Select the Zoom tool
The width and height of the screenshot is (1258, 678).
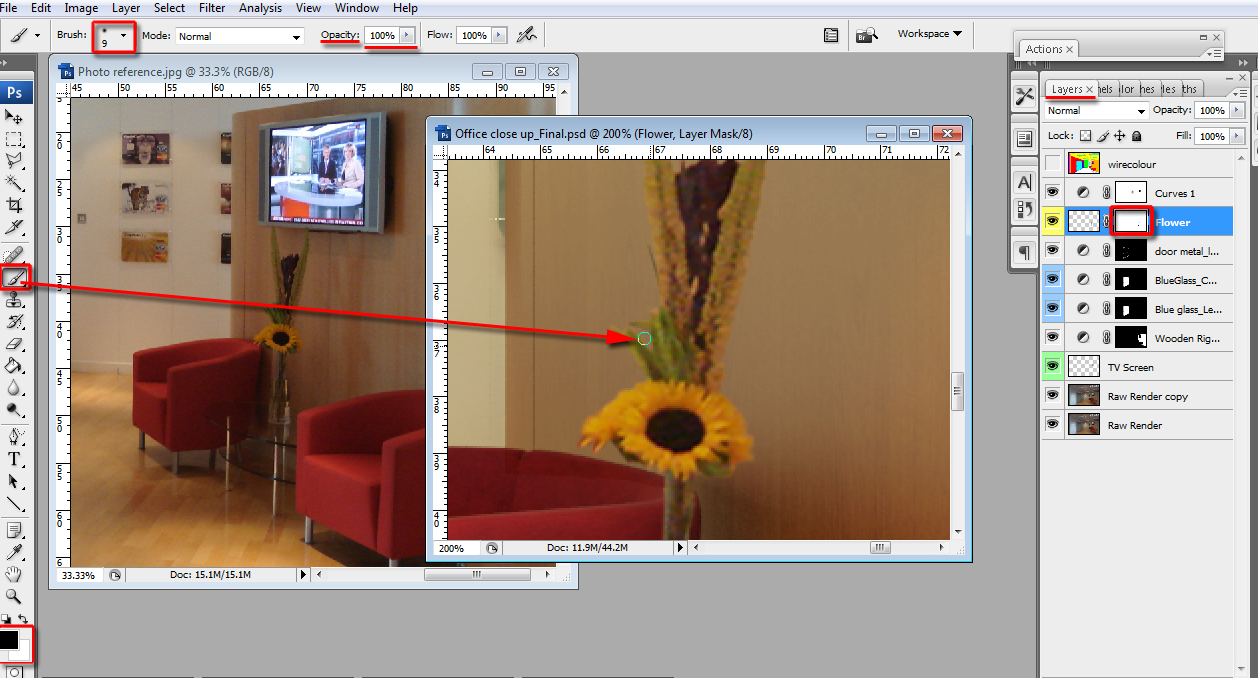coord(15,596)
